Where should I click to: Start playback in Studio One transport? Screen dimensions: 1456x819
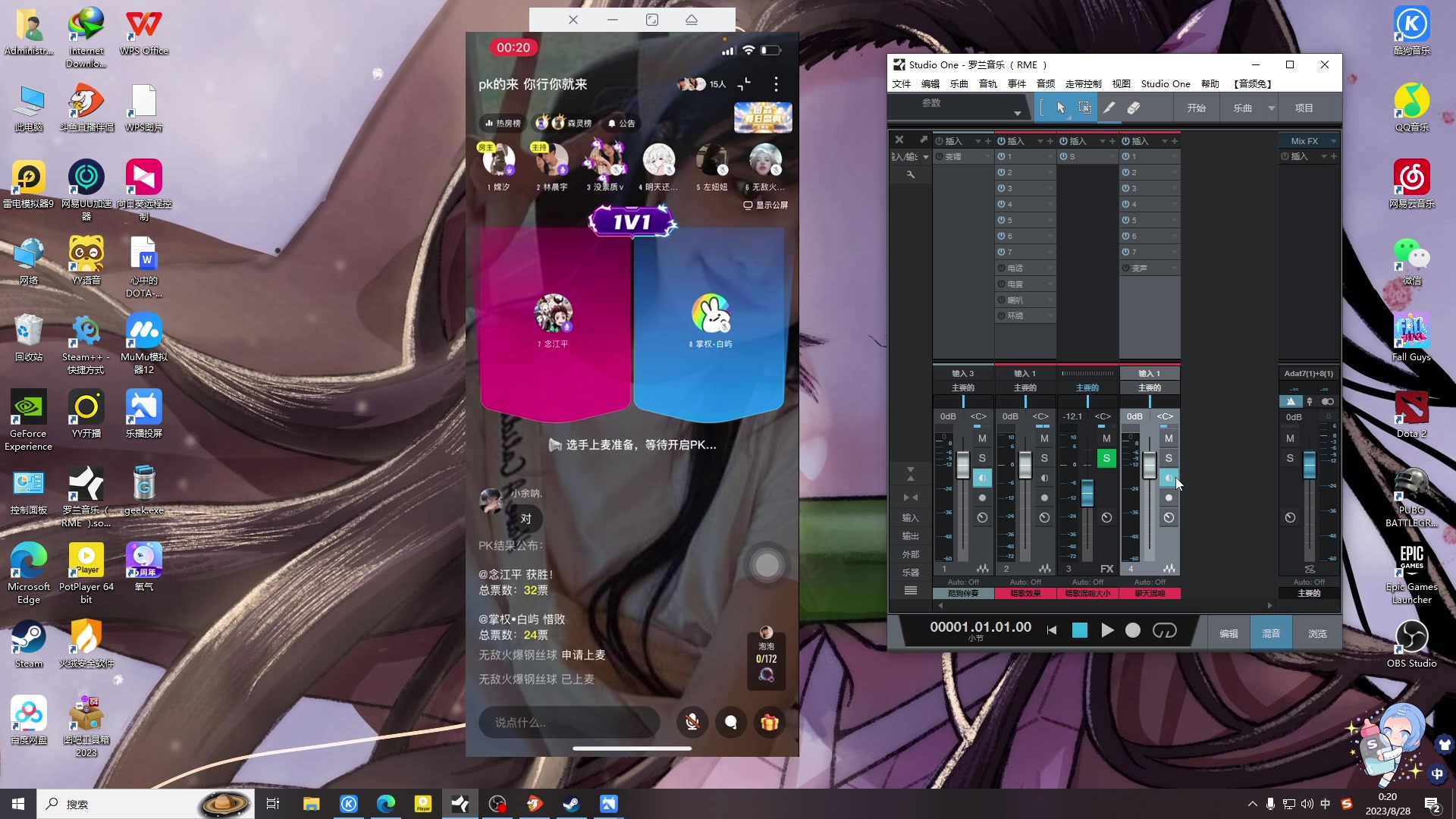coord(1107,630)
